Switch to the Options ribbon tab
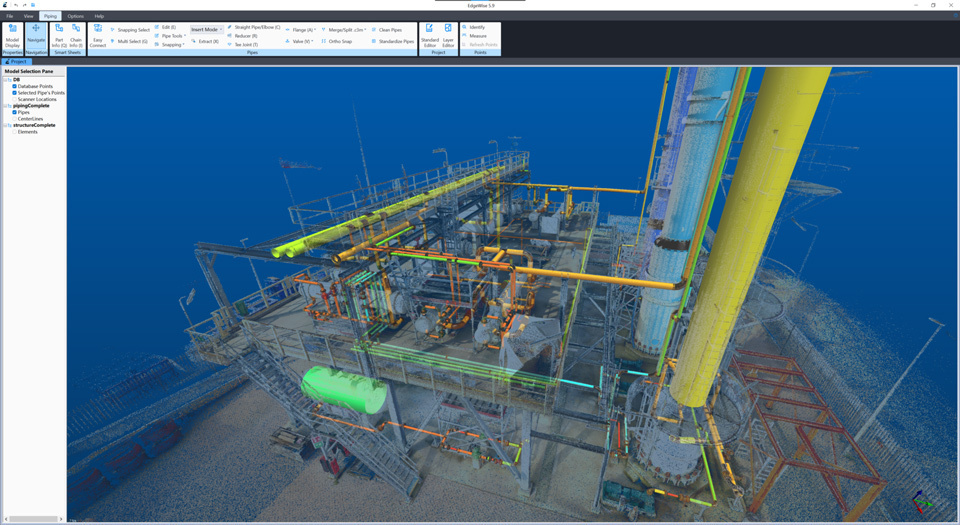Screen dimensions: 960x525 pyautogui.click(x=76, y=16)
